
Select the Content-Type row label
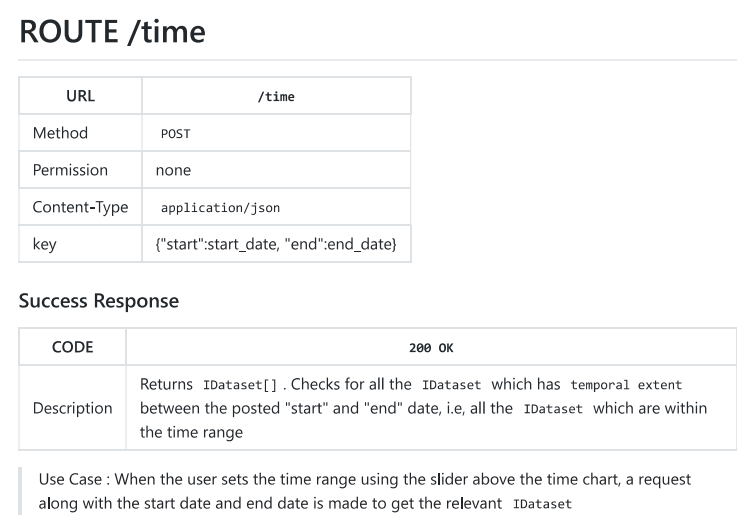tap(80, 207)
